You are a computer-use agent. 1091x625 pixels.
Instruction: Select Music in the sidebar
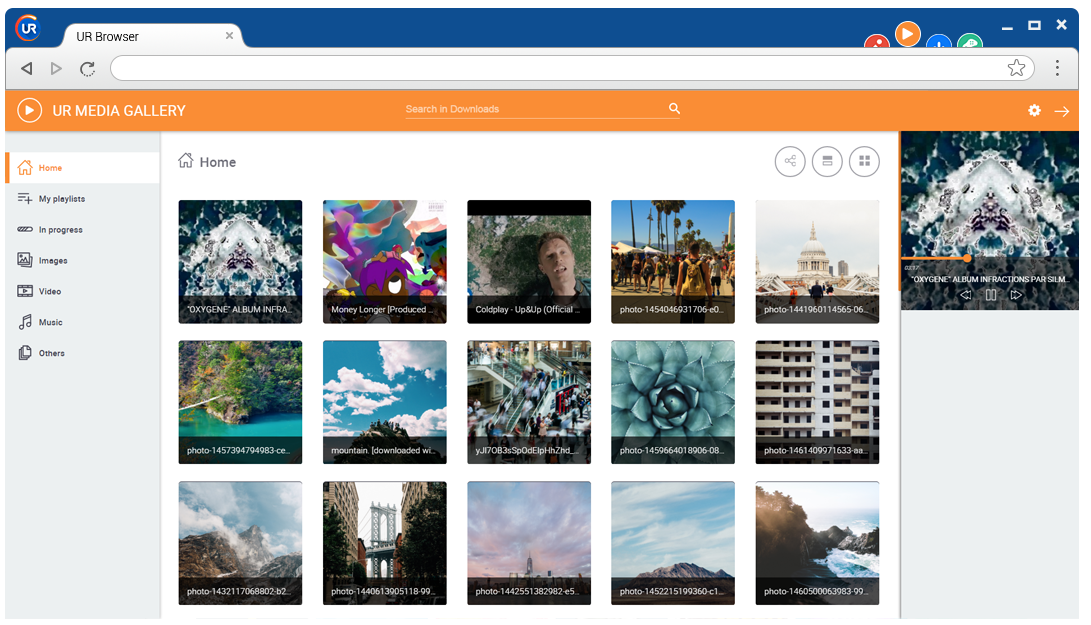coord(50,322)
